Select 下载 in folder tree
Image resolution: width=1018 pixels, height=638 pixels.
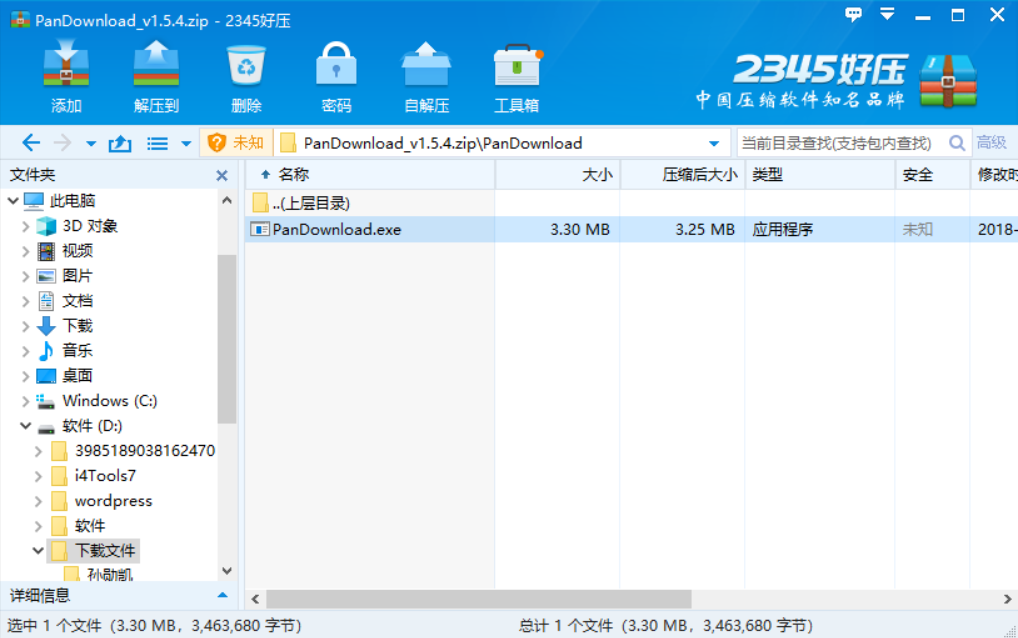tap(77, 326)
